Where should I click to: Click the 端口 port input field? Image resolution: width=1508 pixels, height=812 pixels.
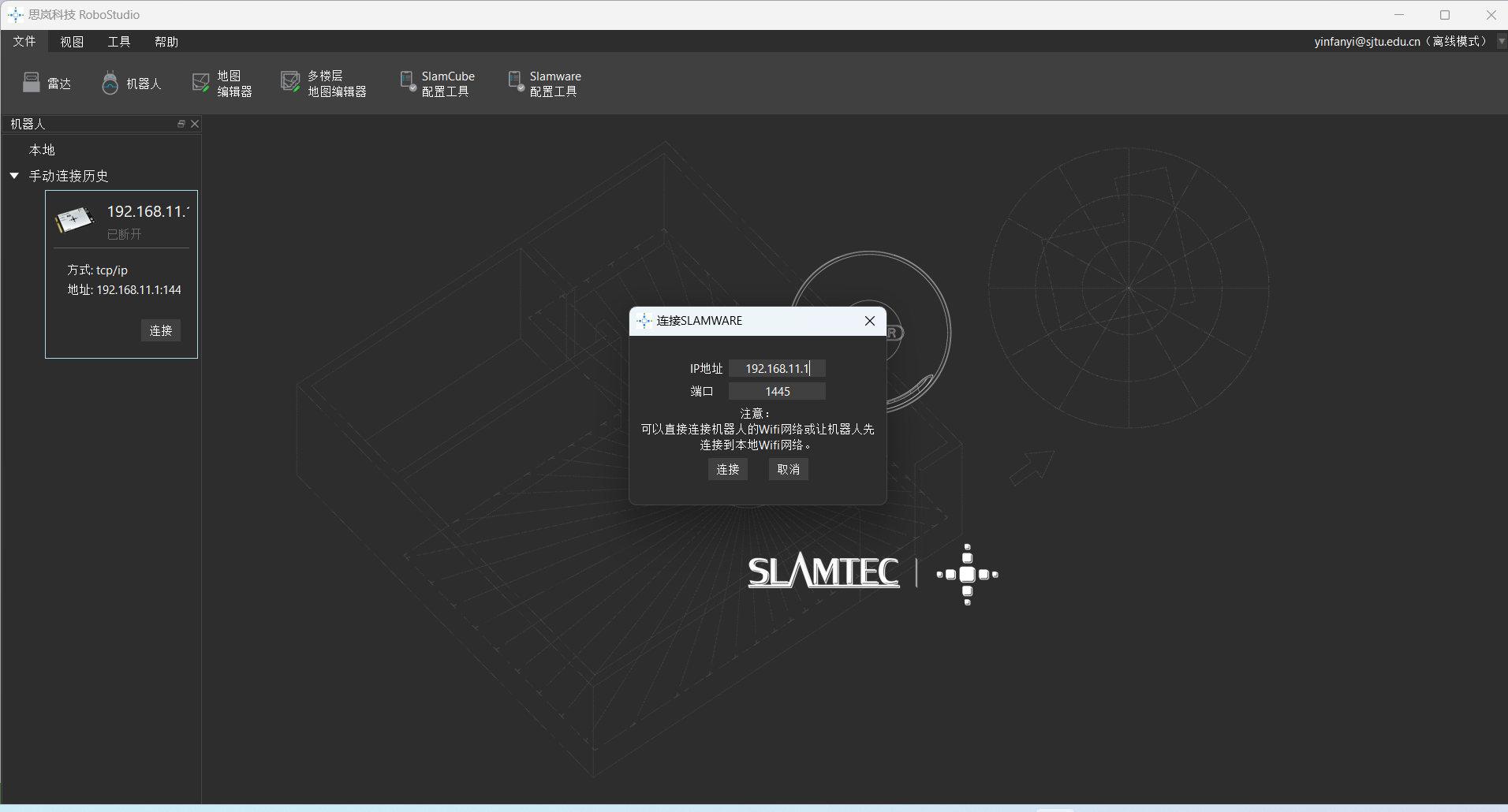[x=777, y=392]
